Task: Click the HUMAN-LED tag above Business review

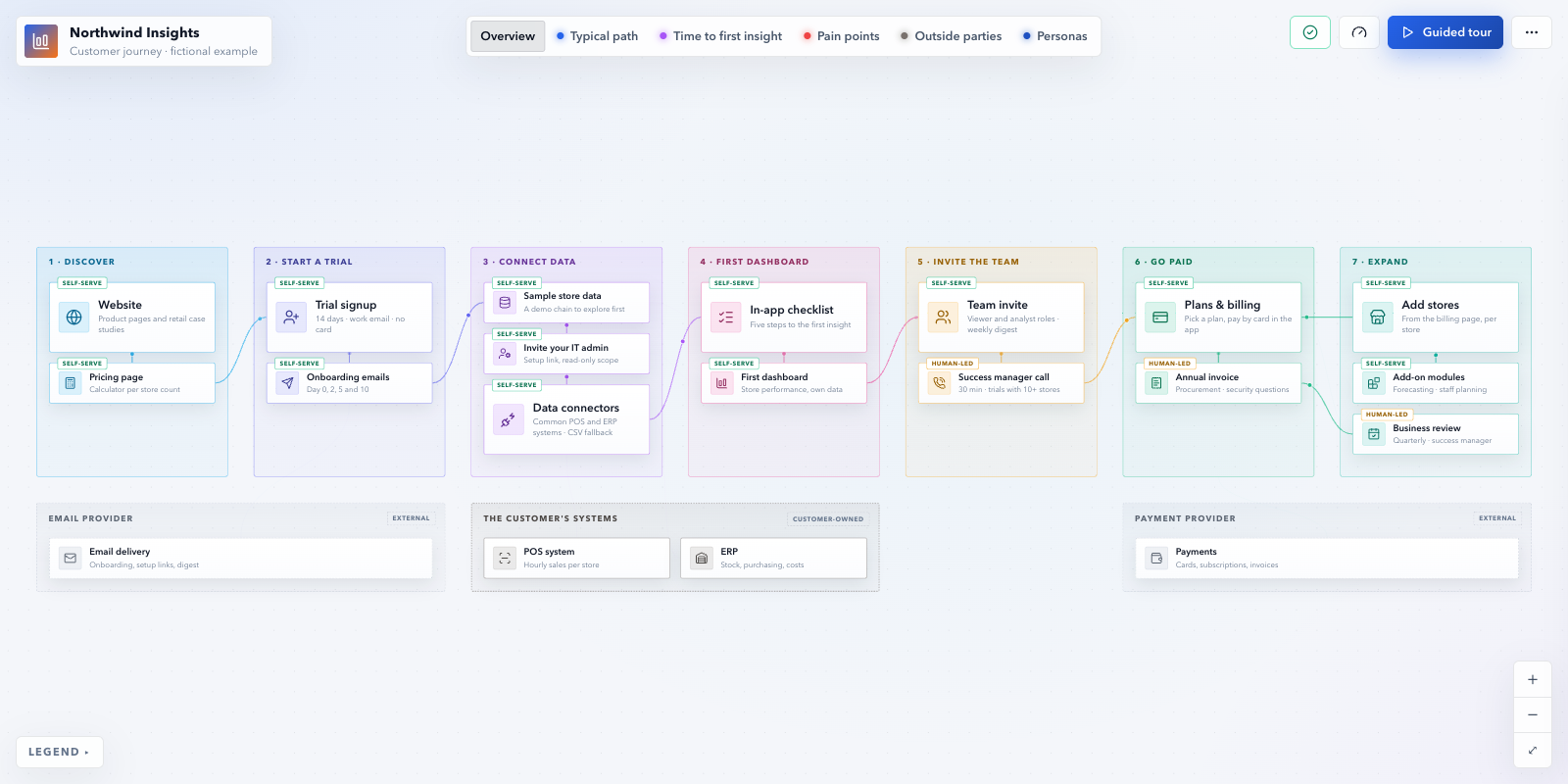Action: 1387,415
